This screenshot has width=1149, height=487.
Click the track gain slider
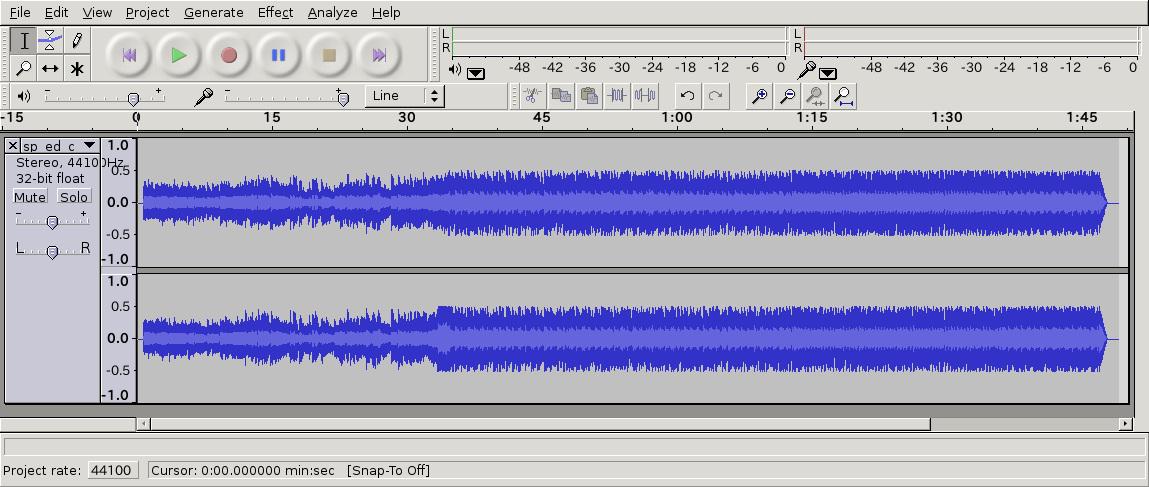click(x=52, y=222)
